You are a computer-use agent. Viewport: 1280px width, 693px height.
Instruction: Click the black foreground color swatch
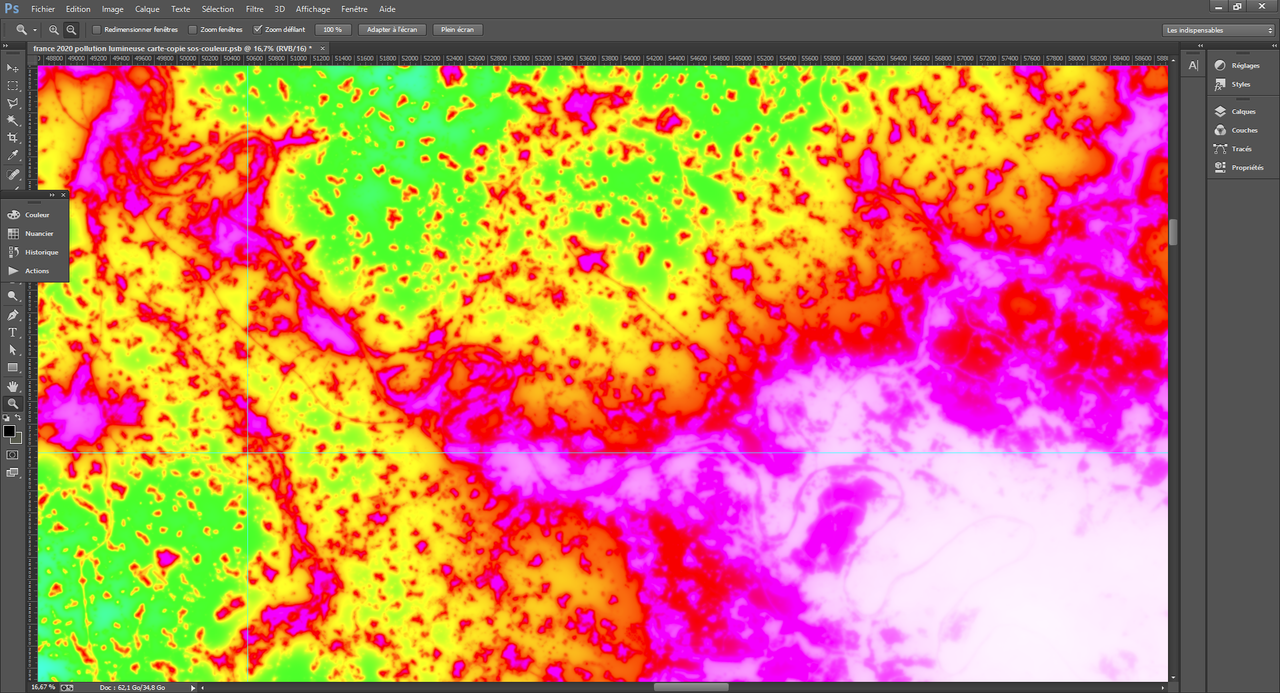click(x=9, y=431)
